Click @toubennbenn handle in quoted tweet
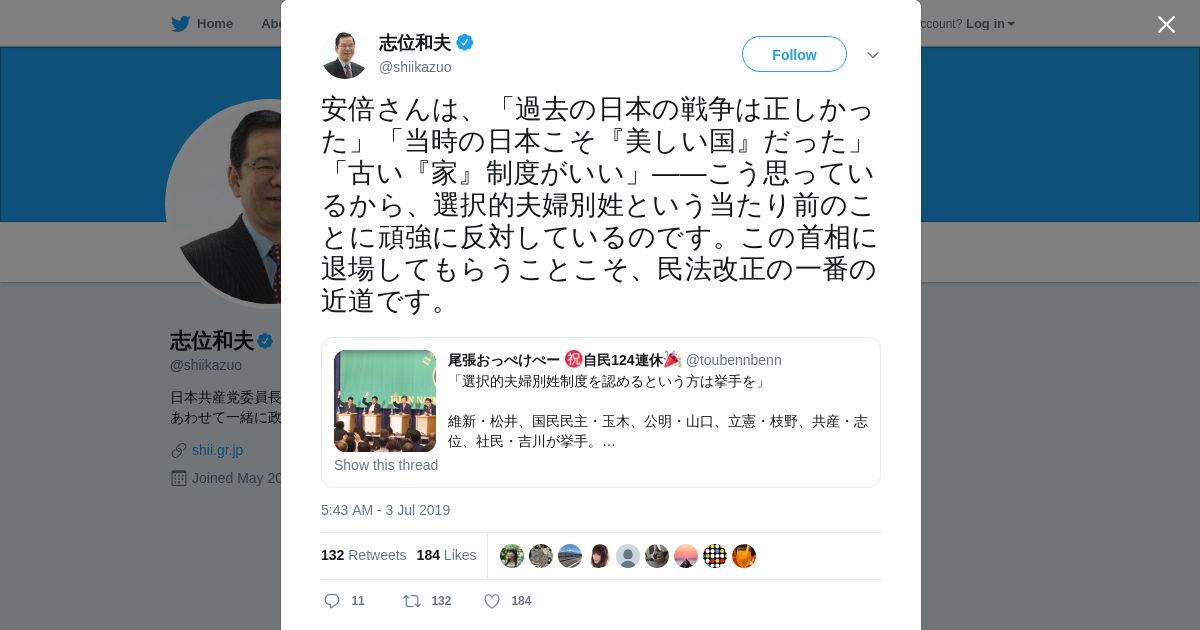The height and width of the screenshot is (630, 1200). tap(734, 360)
